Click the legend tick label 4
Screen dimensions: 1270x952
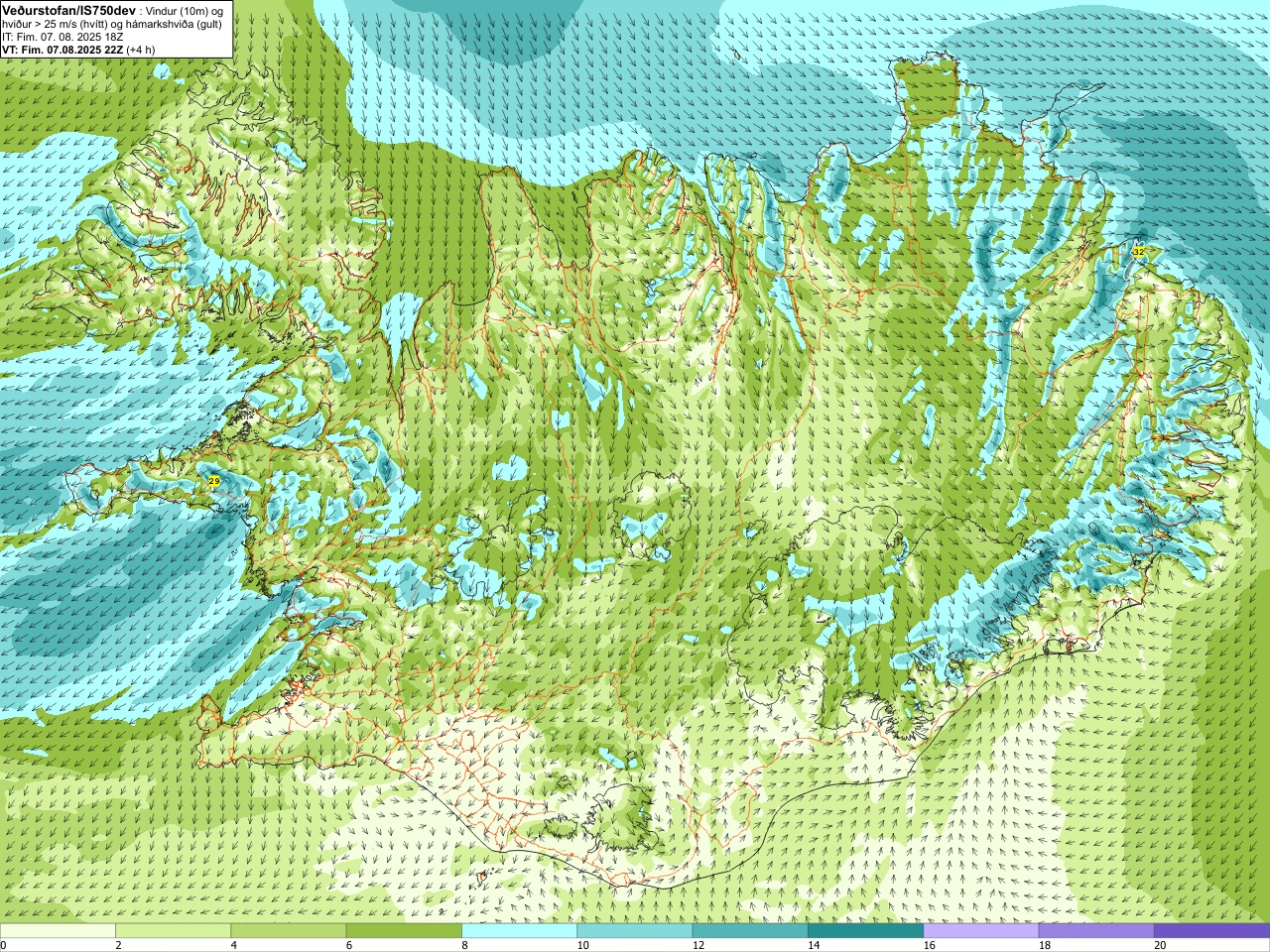click(x=233, y=945)
